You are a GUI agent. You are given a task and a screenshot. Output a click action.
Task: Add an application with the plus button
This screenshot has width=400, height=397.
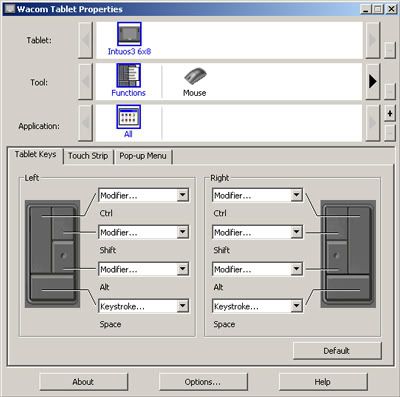click(390, 114)
